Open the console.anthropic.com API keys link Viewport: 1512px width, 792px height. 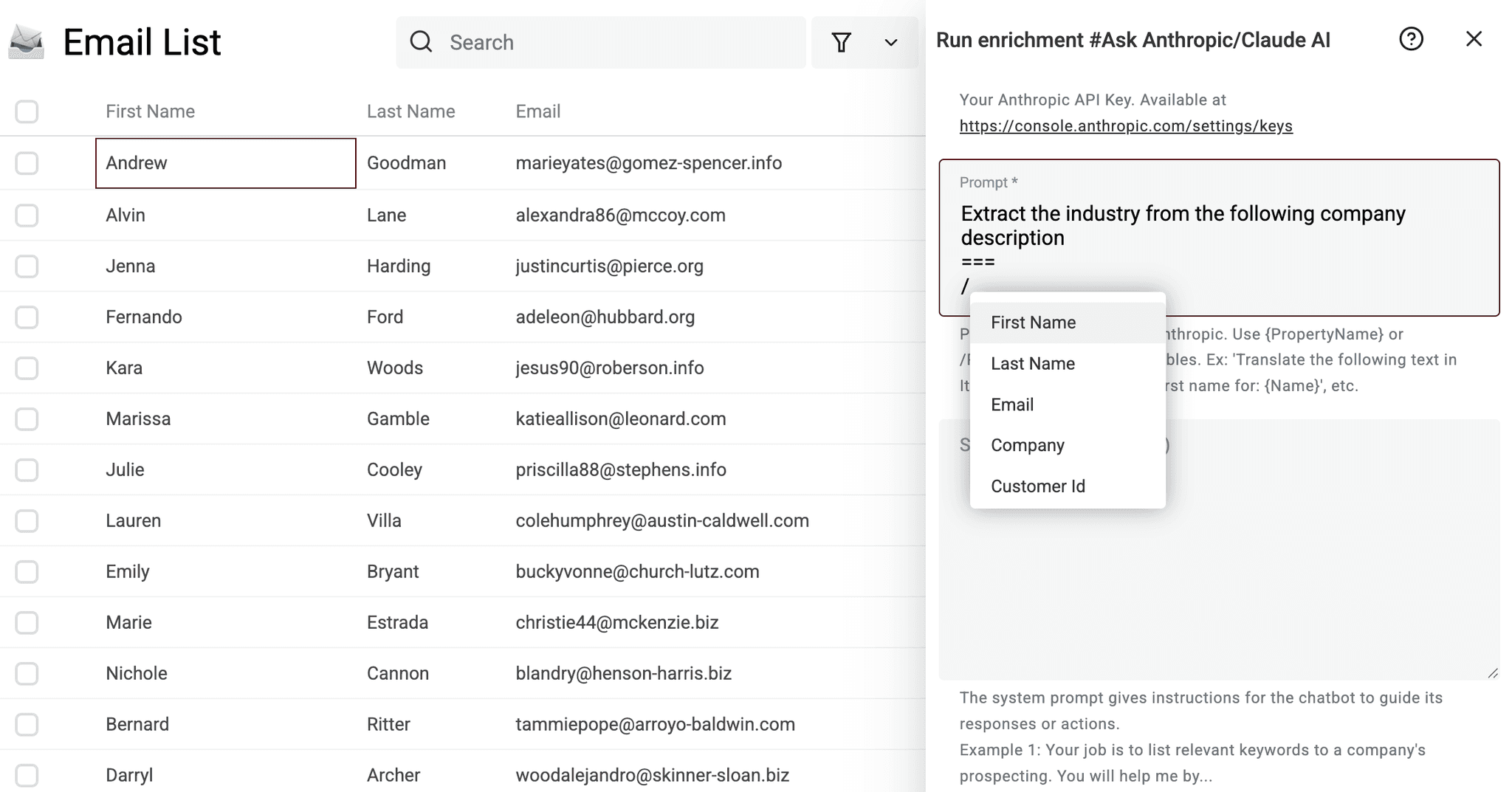pyautogui.click(x=1125, y=126)
